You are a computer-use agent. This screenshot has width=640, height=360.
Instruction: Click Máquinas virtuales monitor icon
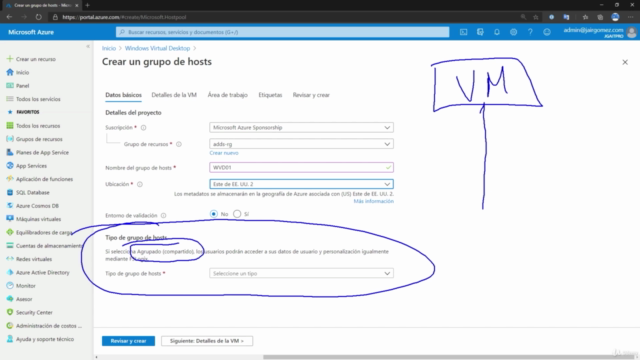coord(10,219)
